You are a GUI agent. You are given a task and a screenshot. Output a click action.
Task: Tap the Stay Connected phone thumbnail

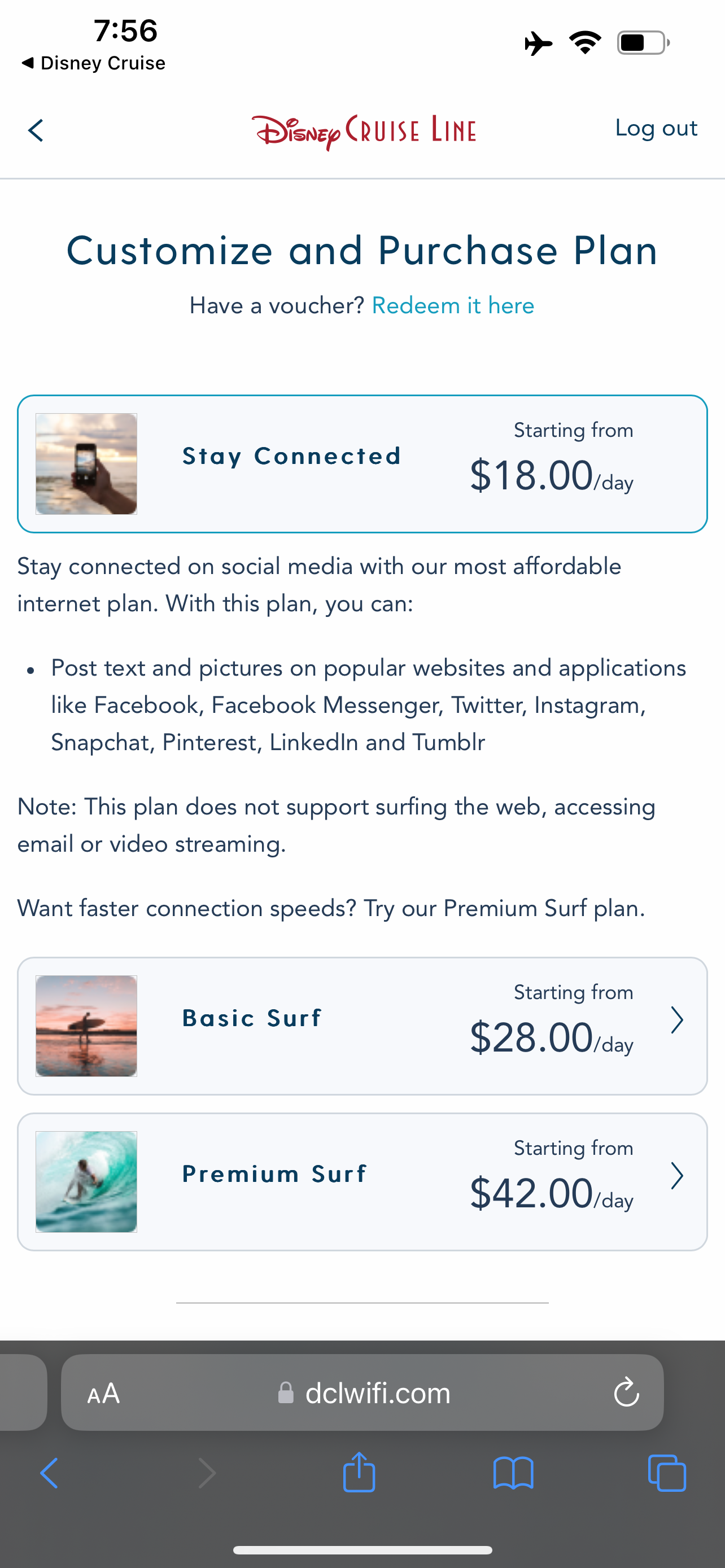click(86, 464)
